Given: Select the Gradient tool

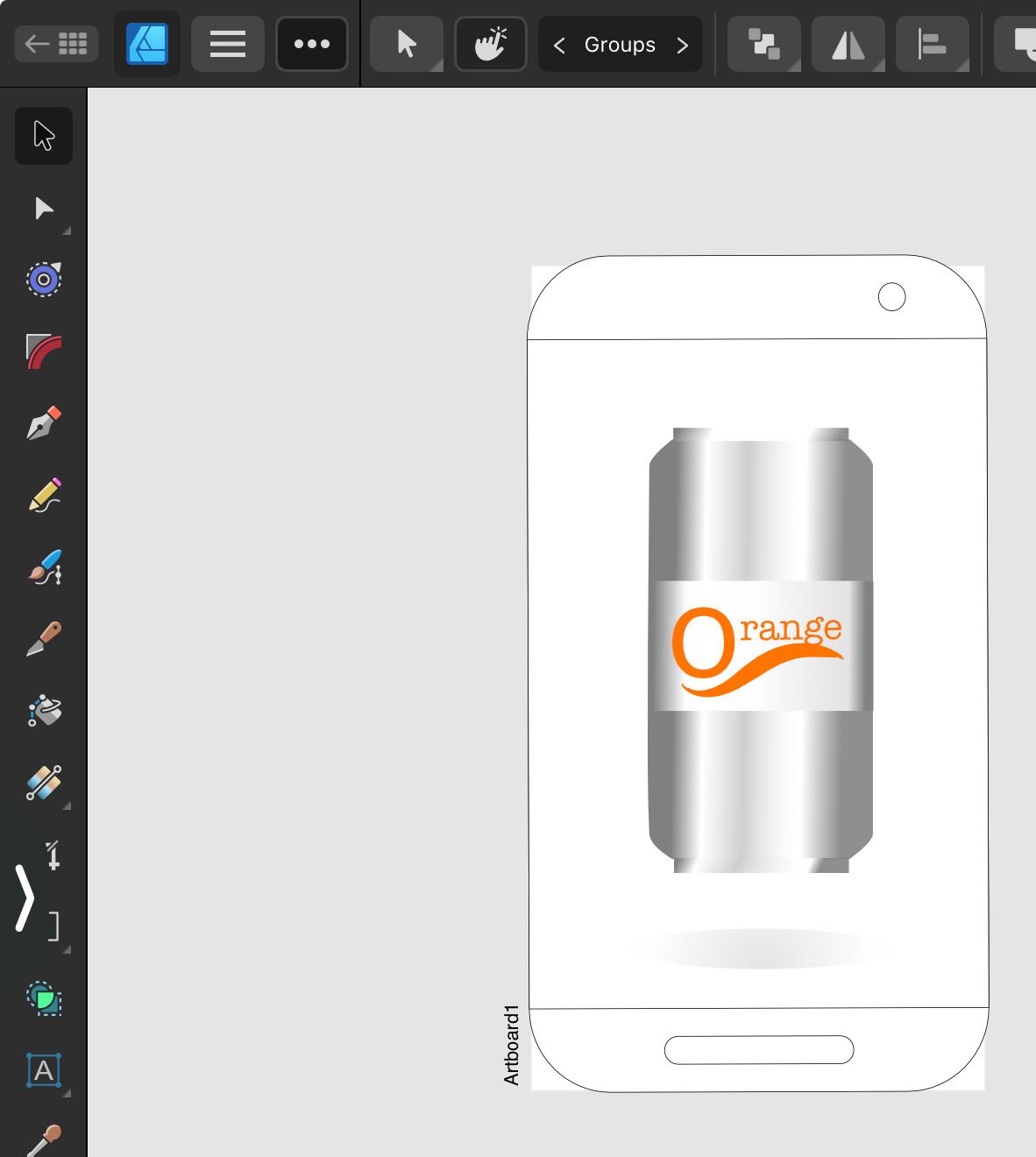Looking at the screenshot, I should (x=44, y=783).
